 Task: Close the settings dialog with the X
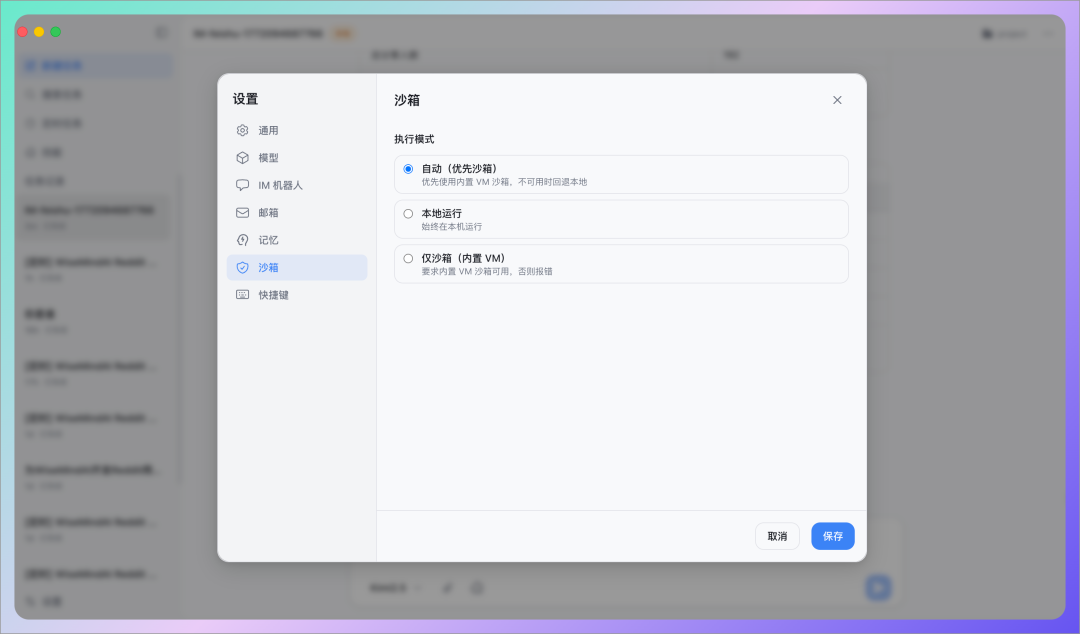[x=837, y=100]
